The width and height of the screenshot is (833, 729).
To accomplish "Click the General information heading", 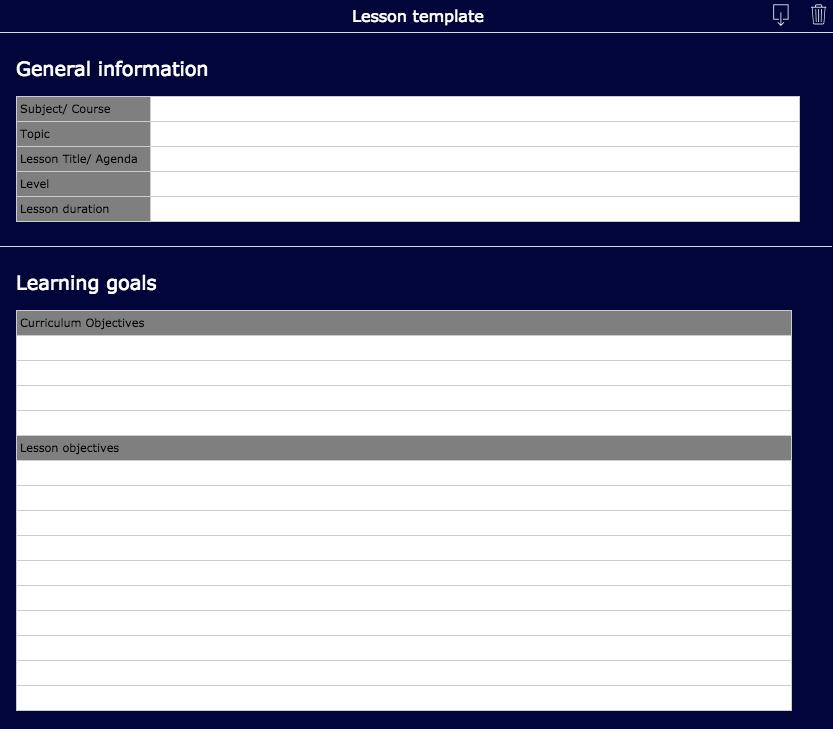I will click(x=112, y=69).
